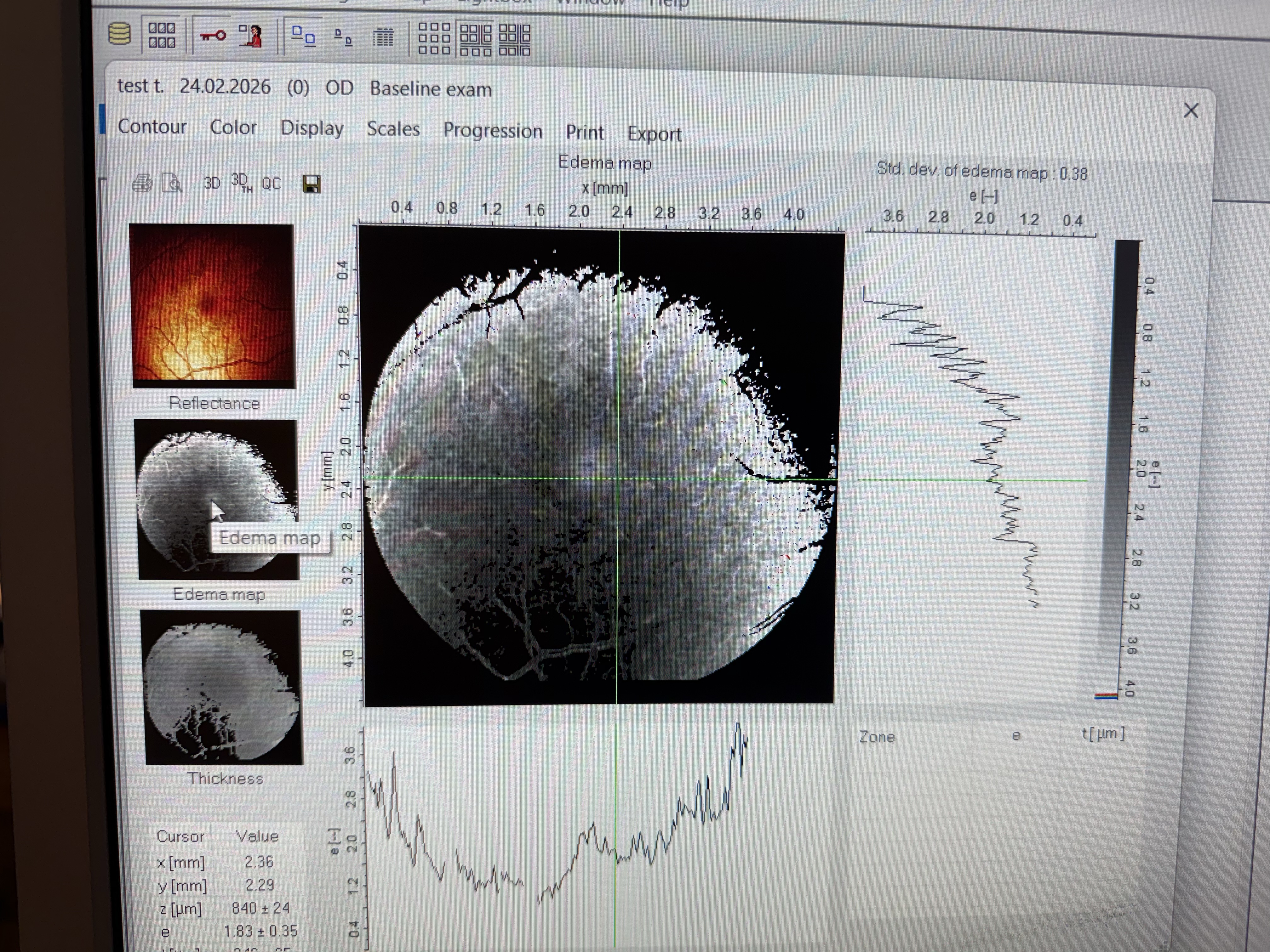
Task: Select the Reflectance thumbnail image
Action: 212,306
